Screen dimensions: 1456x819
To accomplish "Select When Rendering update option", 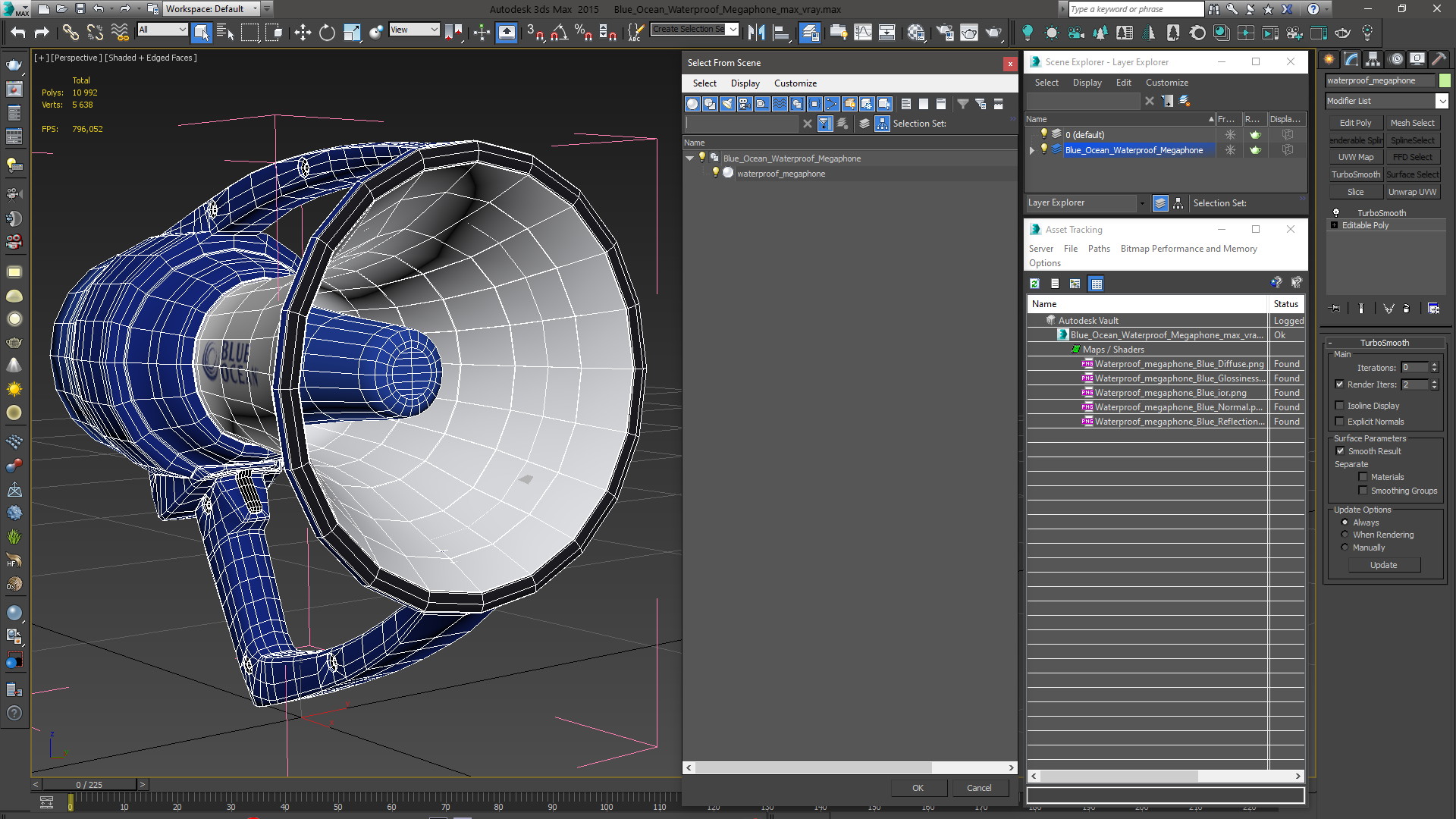I will click(x=1345, y=535).
